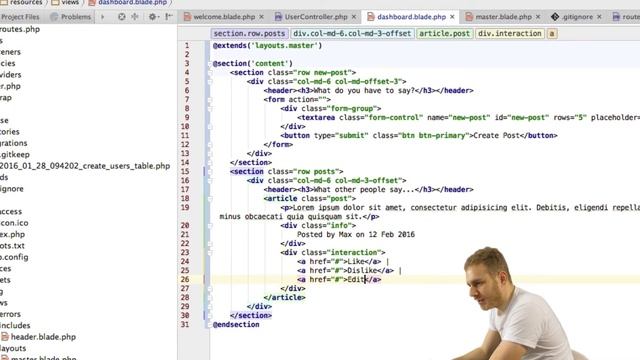Select the includes folder in the tree
The image size is (640, 360).
15,325
